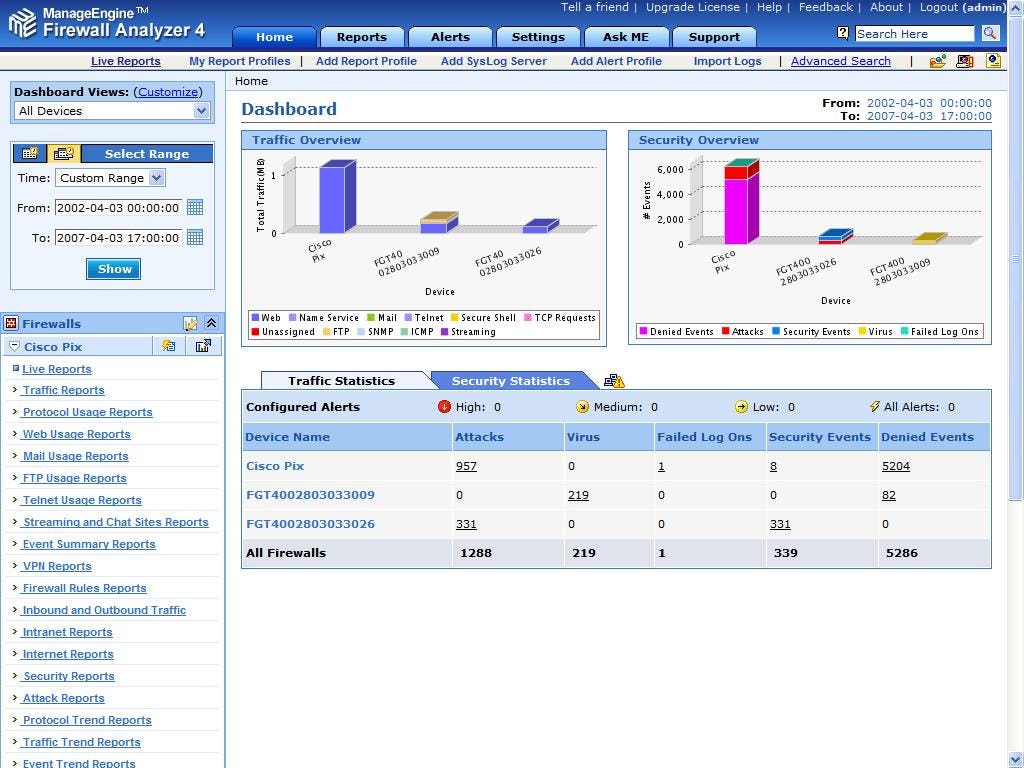Click the Denied Events magenta legend swatch
The height and width of the screenshot is (768, 1024).
coord(643,331)
